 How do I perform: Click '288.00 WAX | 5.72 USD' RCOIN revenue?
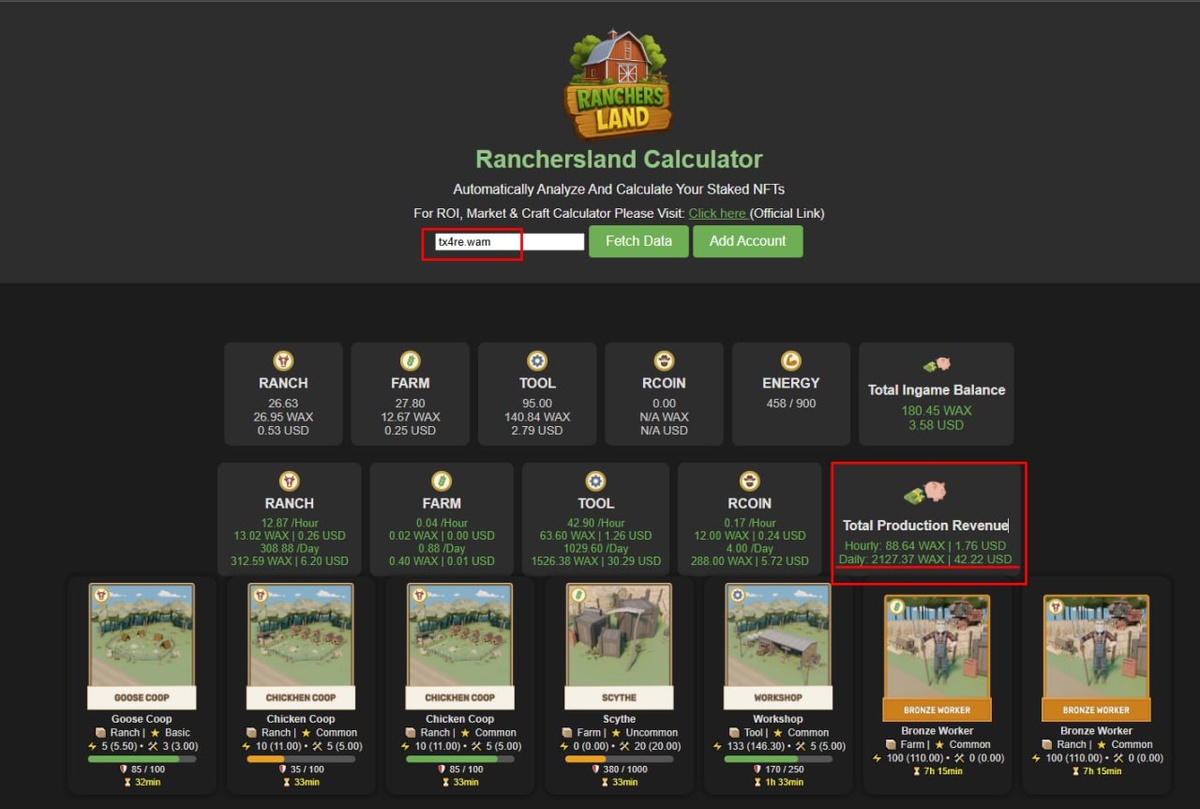pyautogui.click(x=749, y=561)
